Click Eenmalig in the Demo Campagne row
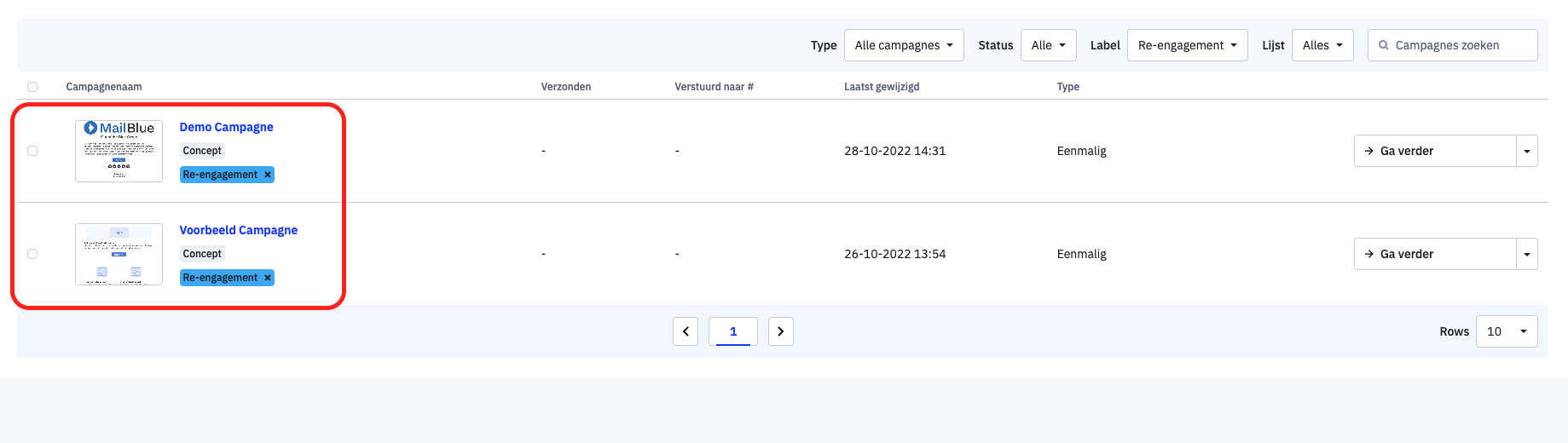Image resolution: width=1568 pixels, height=443 pixels. pyautogui.click(x=1082, y=151)
